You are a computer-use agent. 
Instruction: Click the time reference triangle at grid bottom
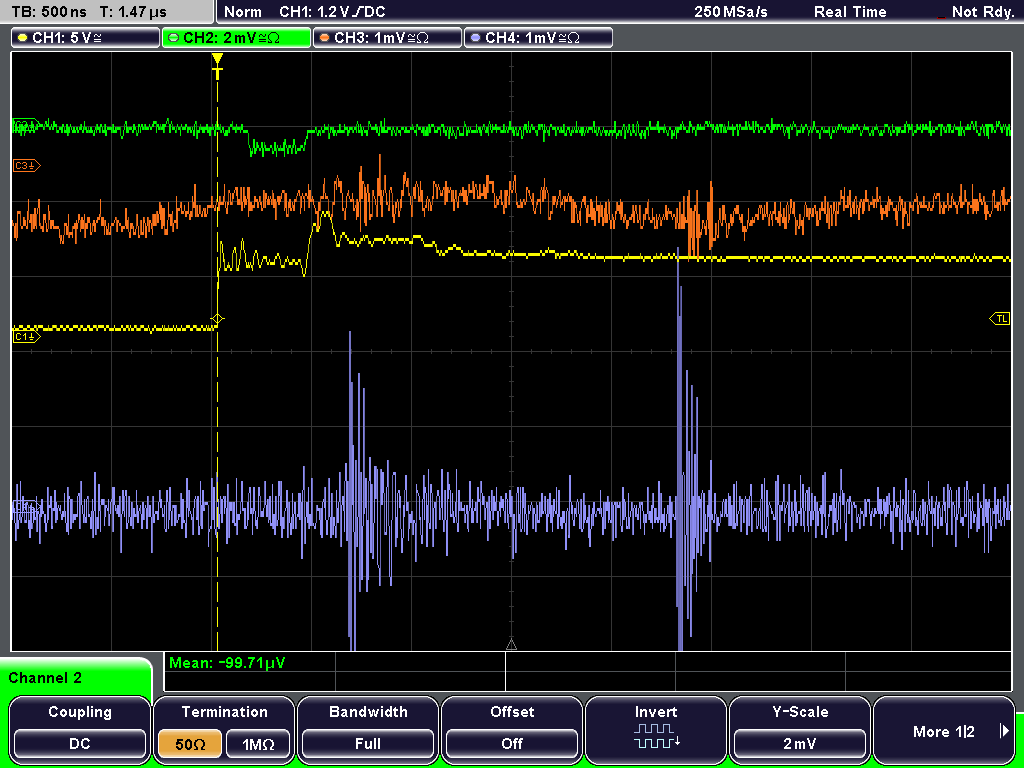(x=511, y=645)
